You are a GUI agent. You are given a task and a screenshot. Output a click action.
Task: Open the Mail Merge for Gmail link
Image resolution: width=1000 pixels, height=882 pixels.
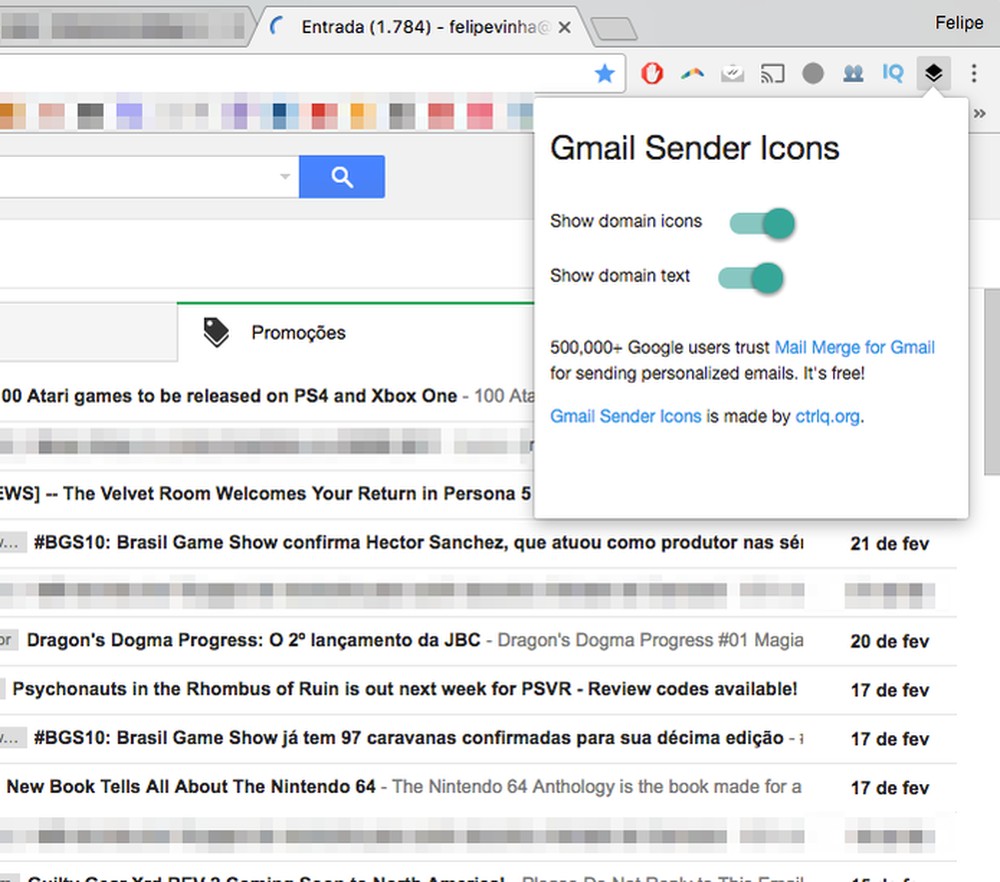[x=854, y=347]
